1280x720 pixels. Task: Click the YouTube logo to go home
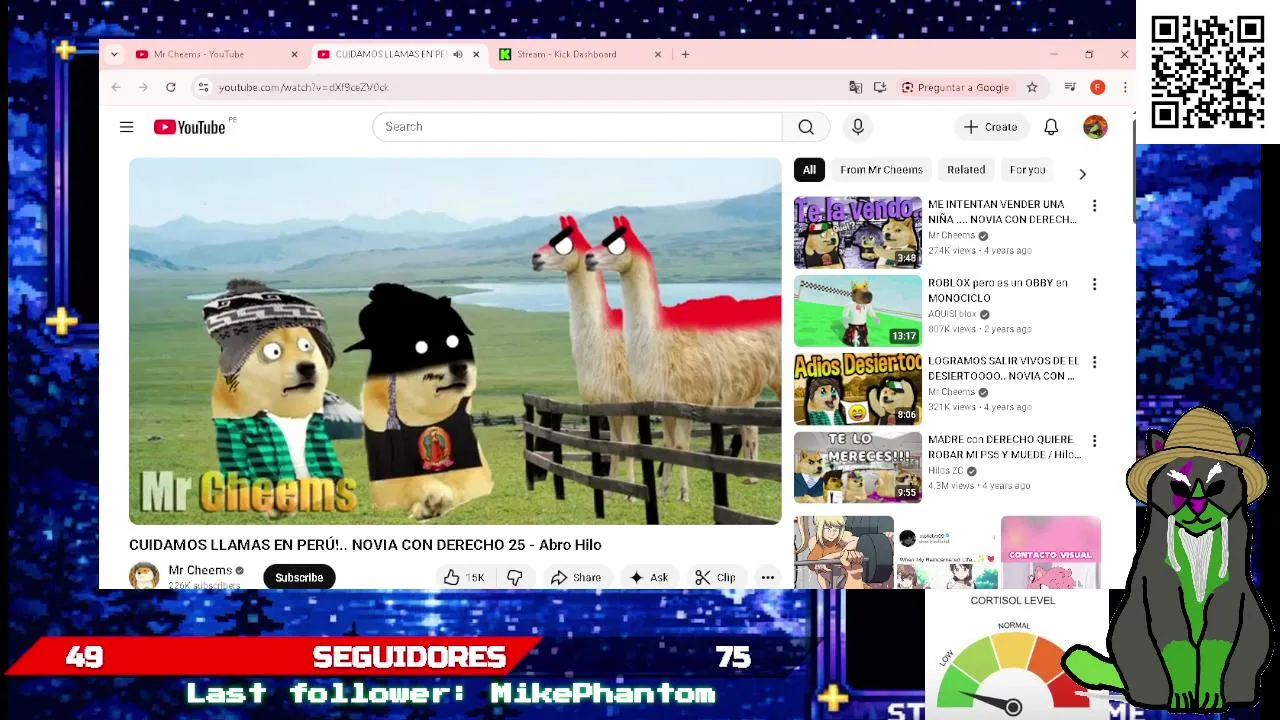[x=189, y=127]
